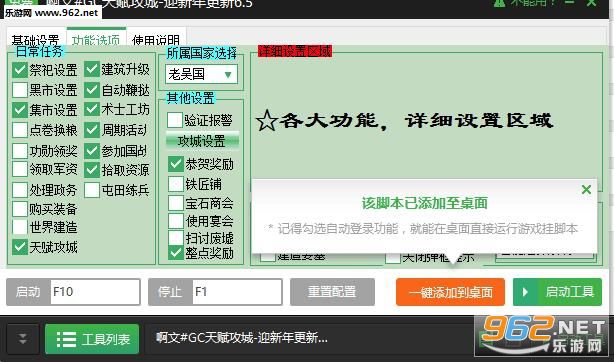This screenshot has height=362, width=614.
Task: Open the 所属国家选择 dropdown showing 老吴国
Action: point(201,74)
